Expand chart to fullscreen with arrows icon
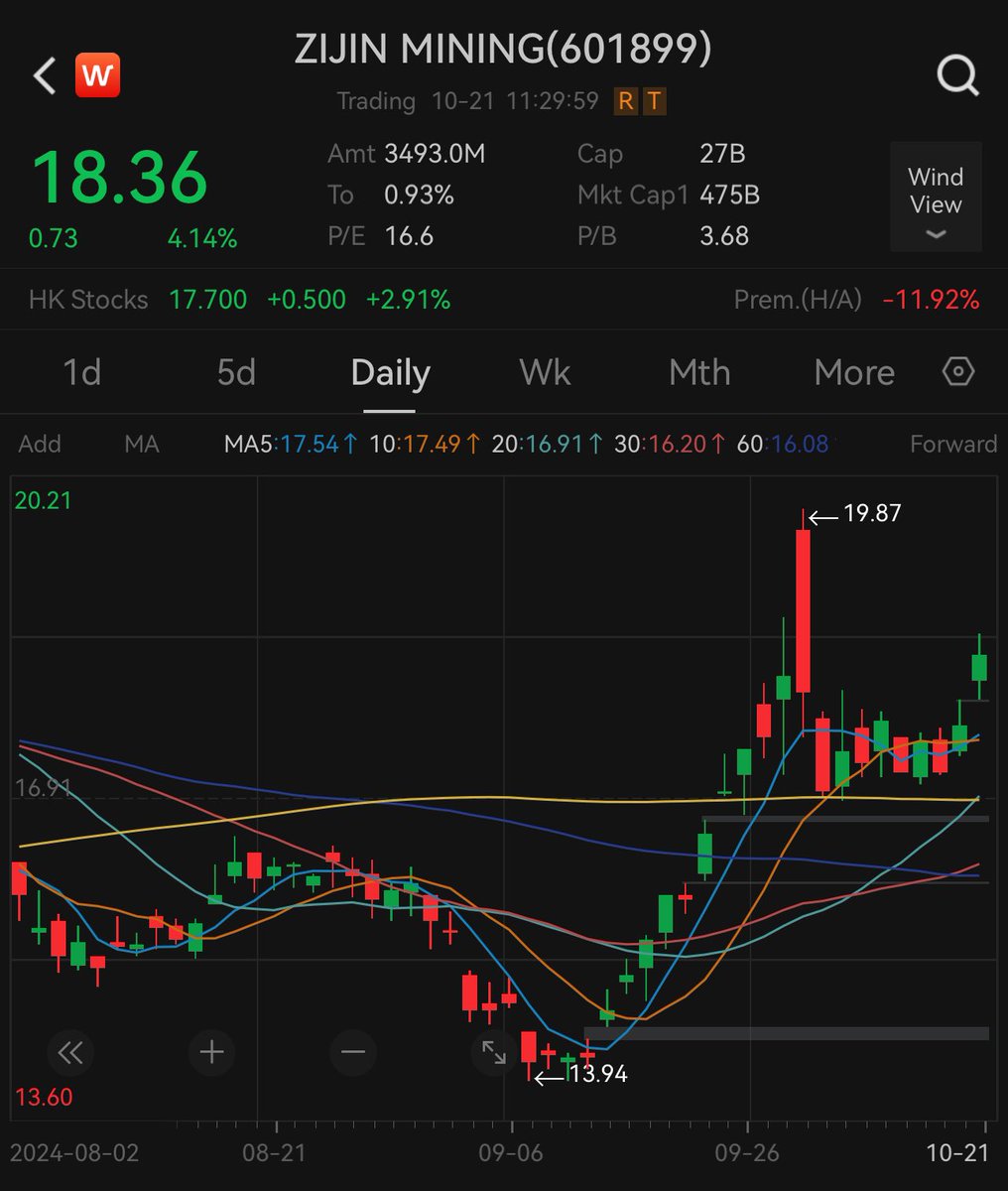 [x=494, y=1052]
